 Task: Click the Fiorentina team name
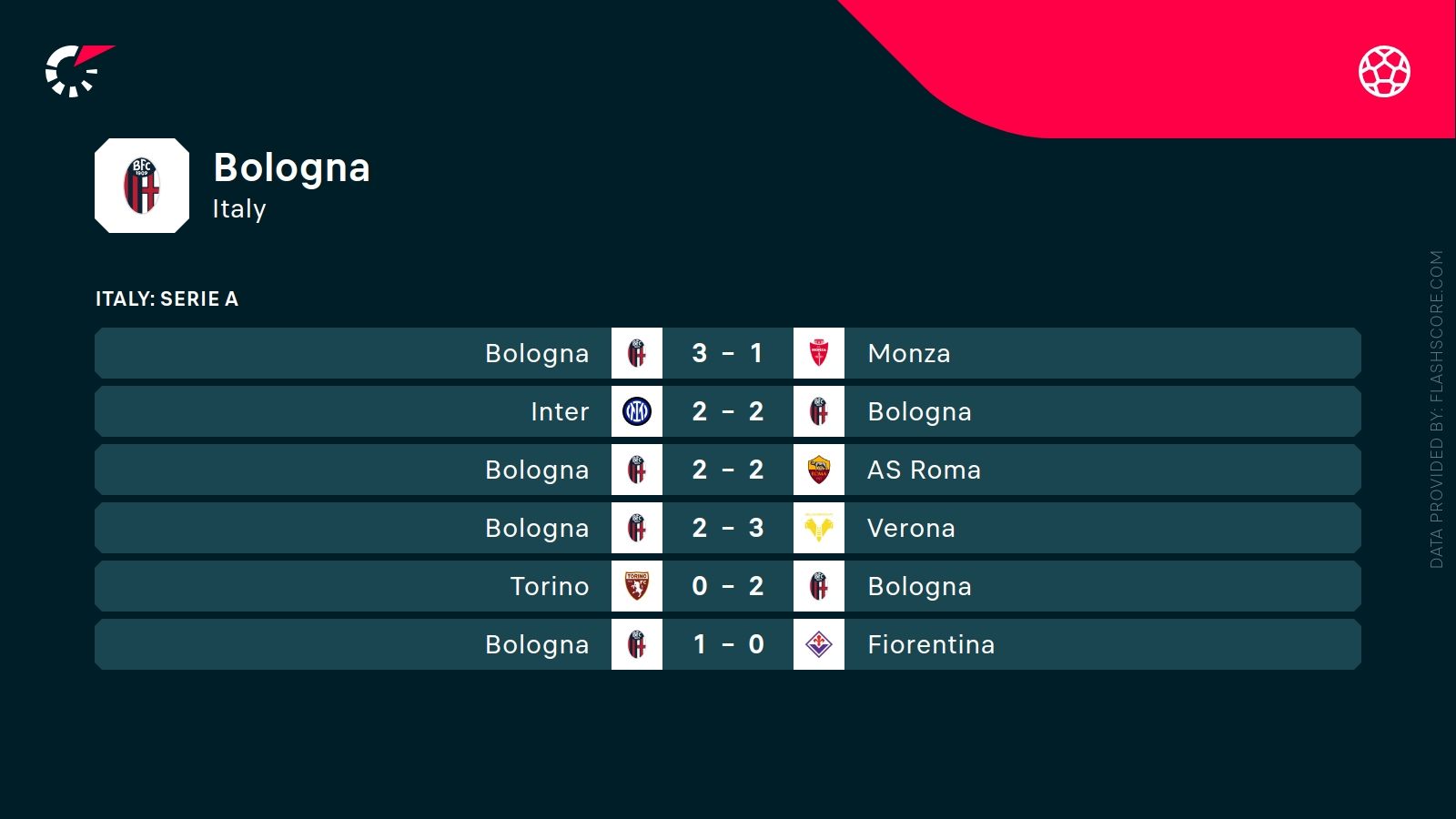click(931, 644)
